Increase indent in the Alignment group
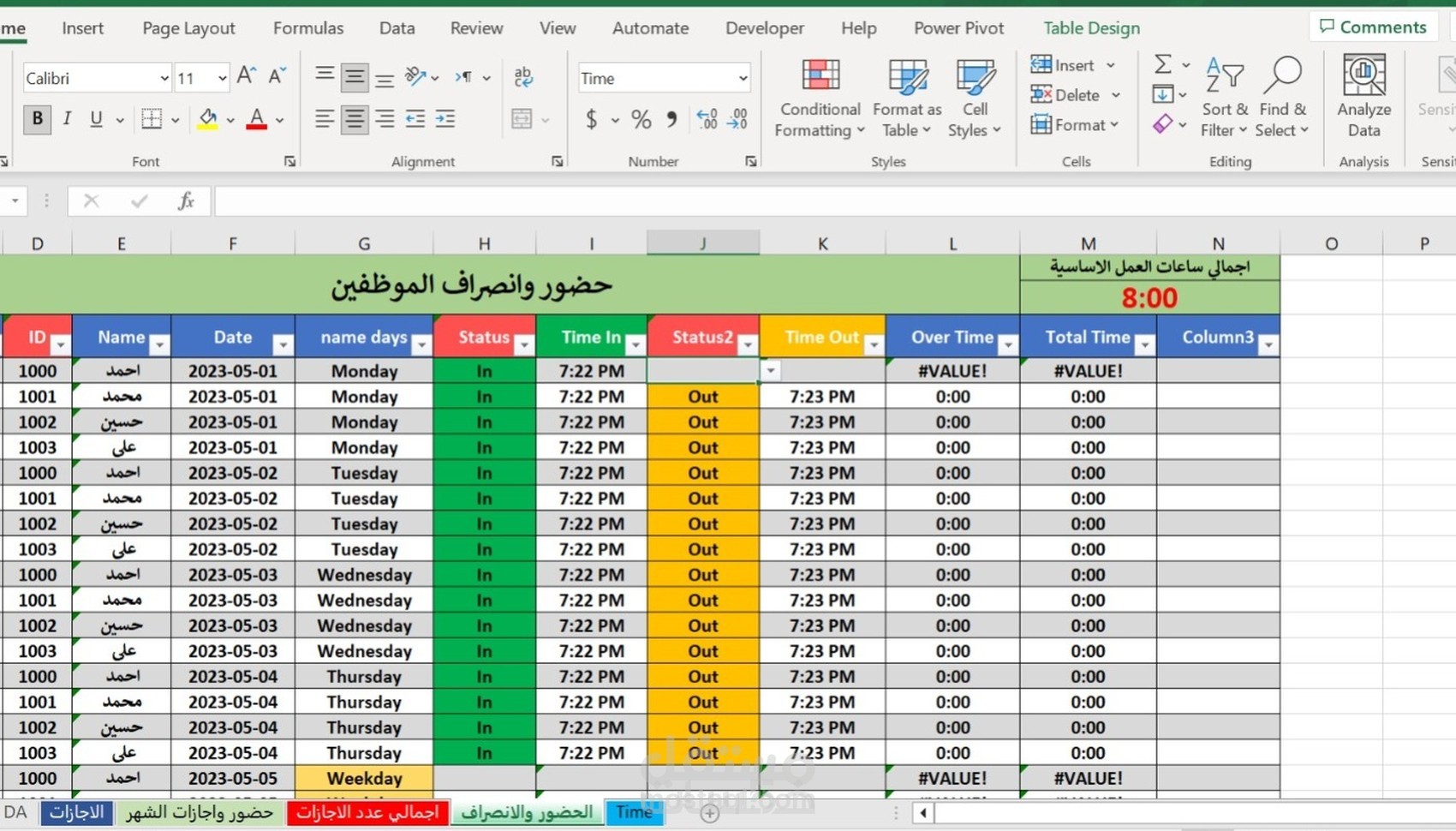This screenshot has height=831, width=1456. [445, 119]
